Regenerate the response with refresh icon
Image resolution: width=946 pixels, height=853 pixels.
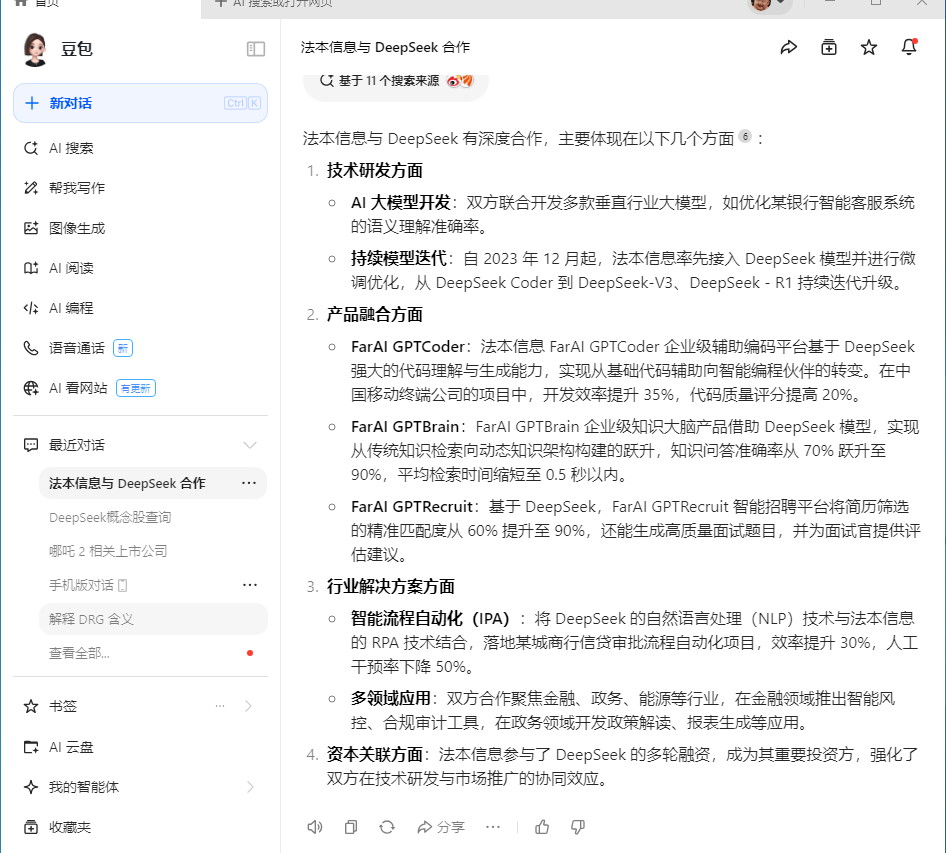click(x=387, y=827)
